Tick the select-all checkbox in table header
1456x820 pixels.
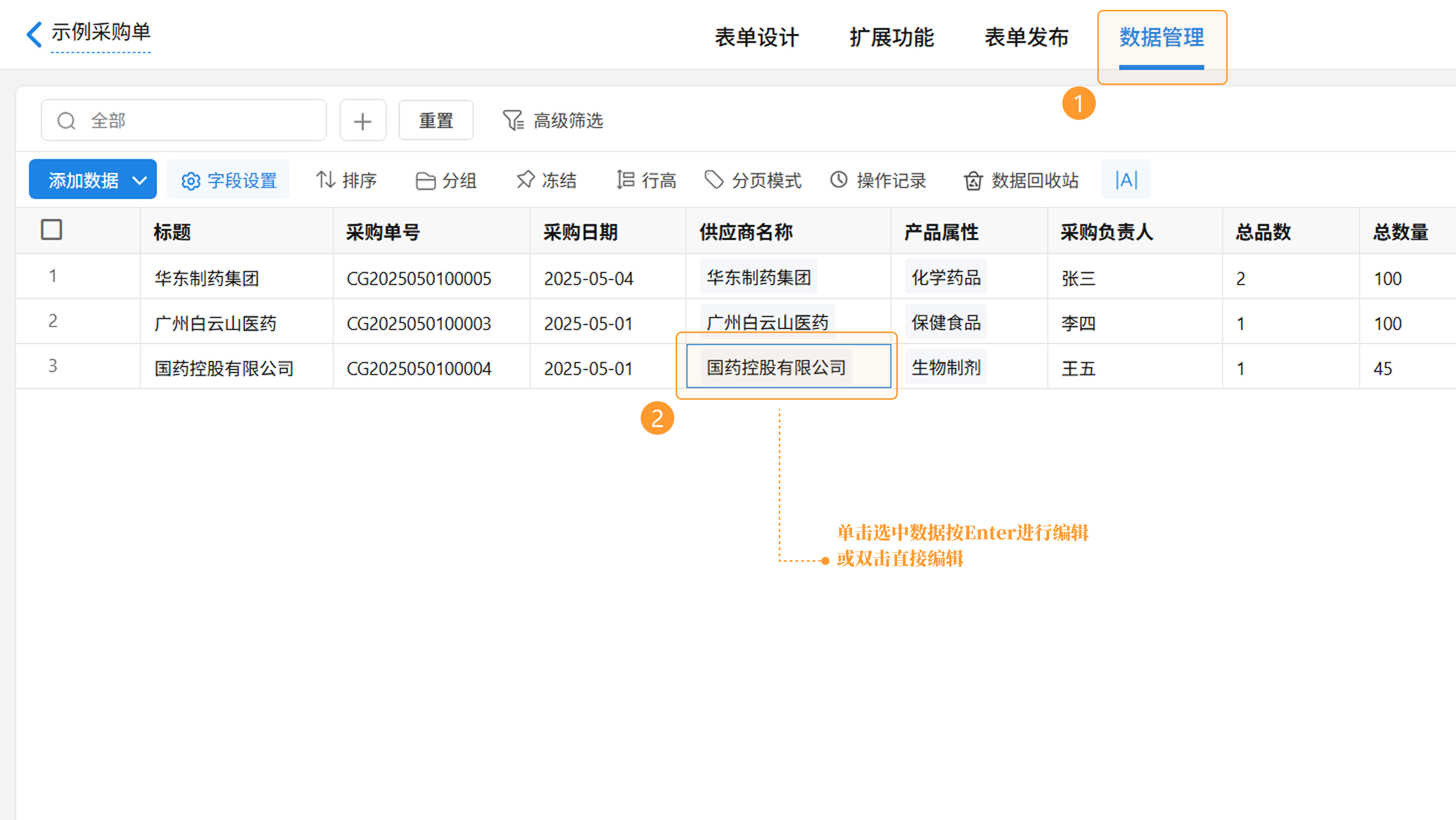52,230
